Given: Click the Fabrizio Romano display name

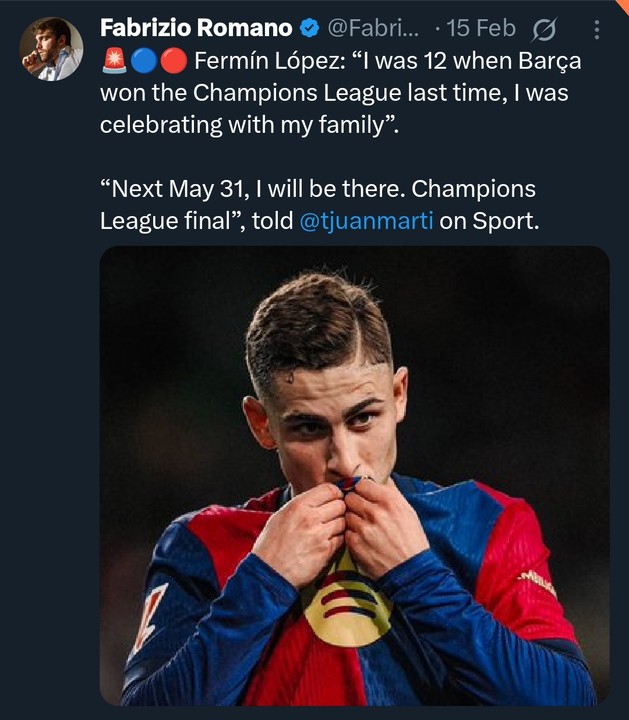Looking at the screenshot, I should point(196,29).
